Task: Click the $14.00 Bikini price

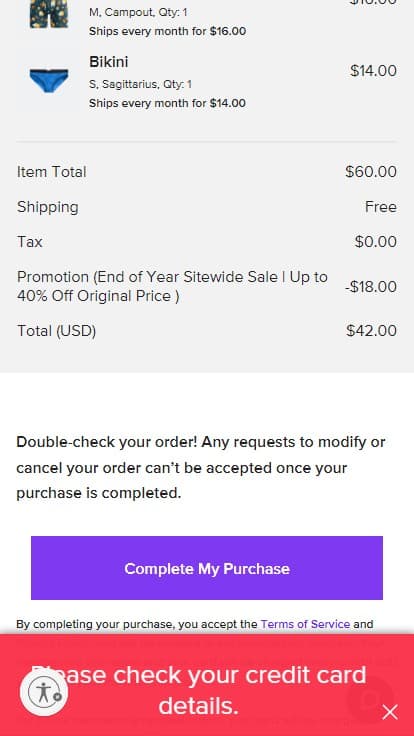Action: point(373,71)
